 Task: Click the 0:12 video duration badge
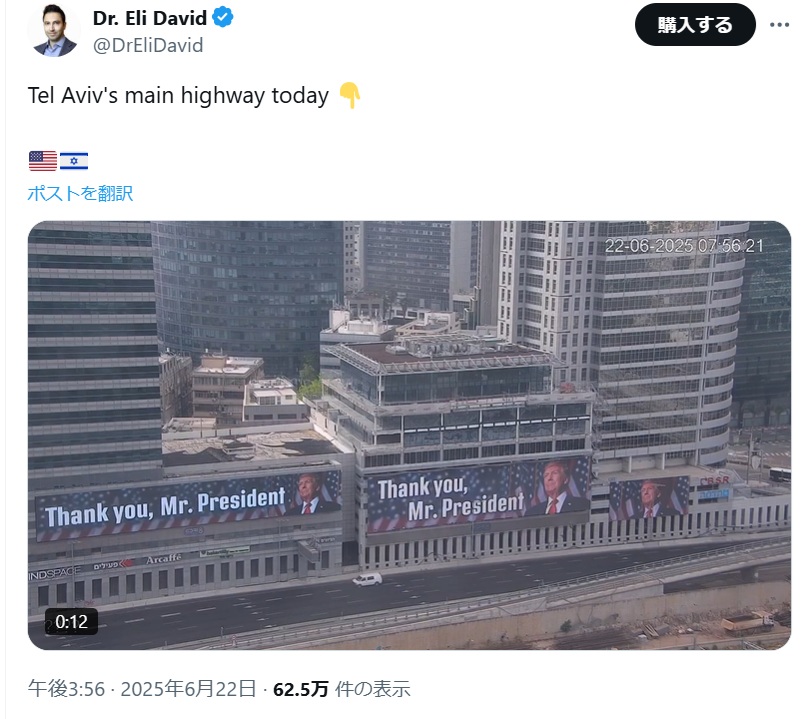[x=71, y=622]
